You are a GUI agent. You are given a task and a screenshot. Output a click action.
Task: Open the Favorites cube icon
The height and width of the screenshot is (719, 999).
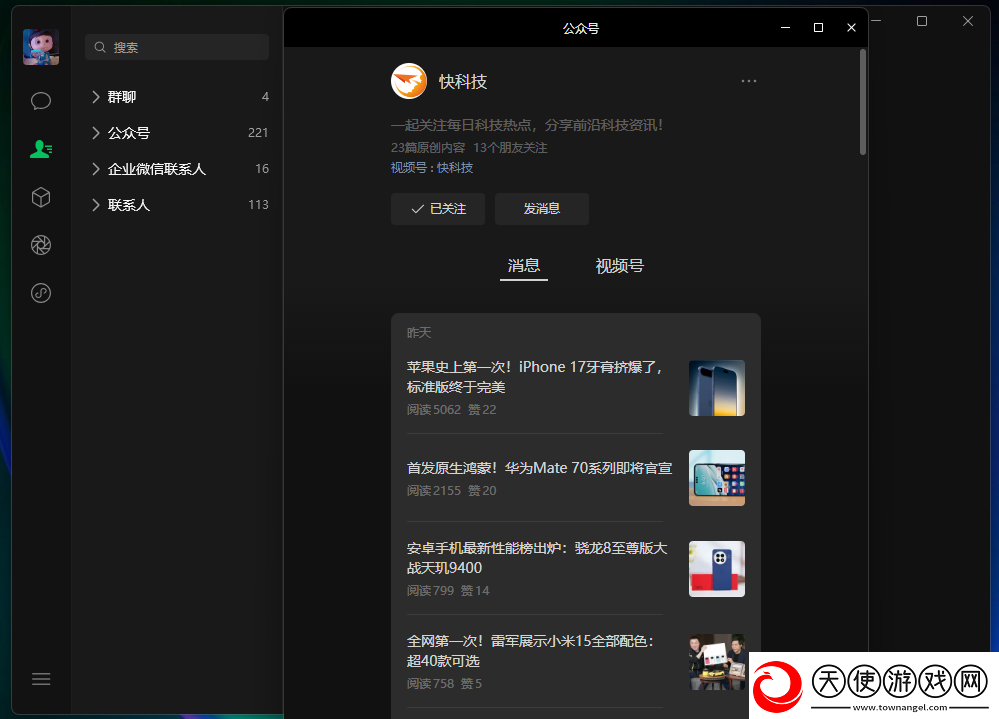41,197
